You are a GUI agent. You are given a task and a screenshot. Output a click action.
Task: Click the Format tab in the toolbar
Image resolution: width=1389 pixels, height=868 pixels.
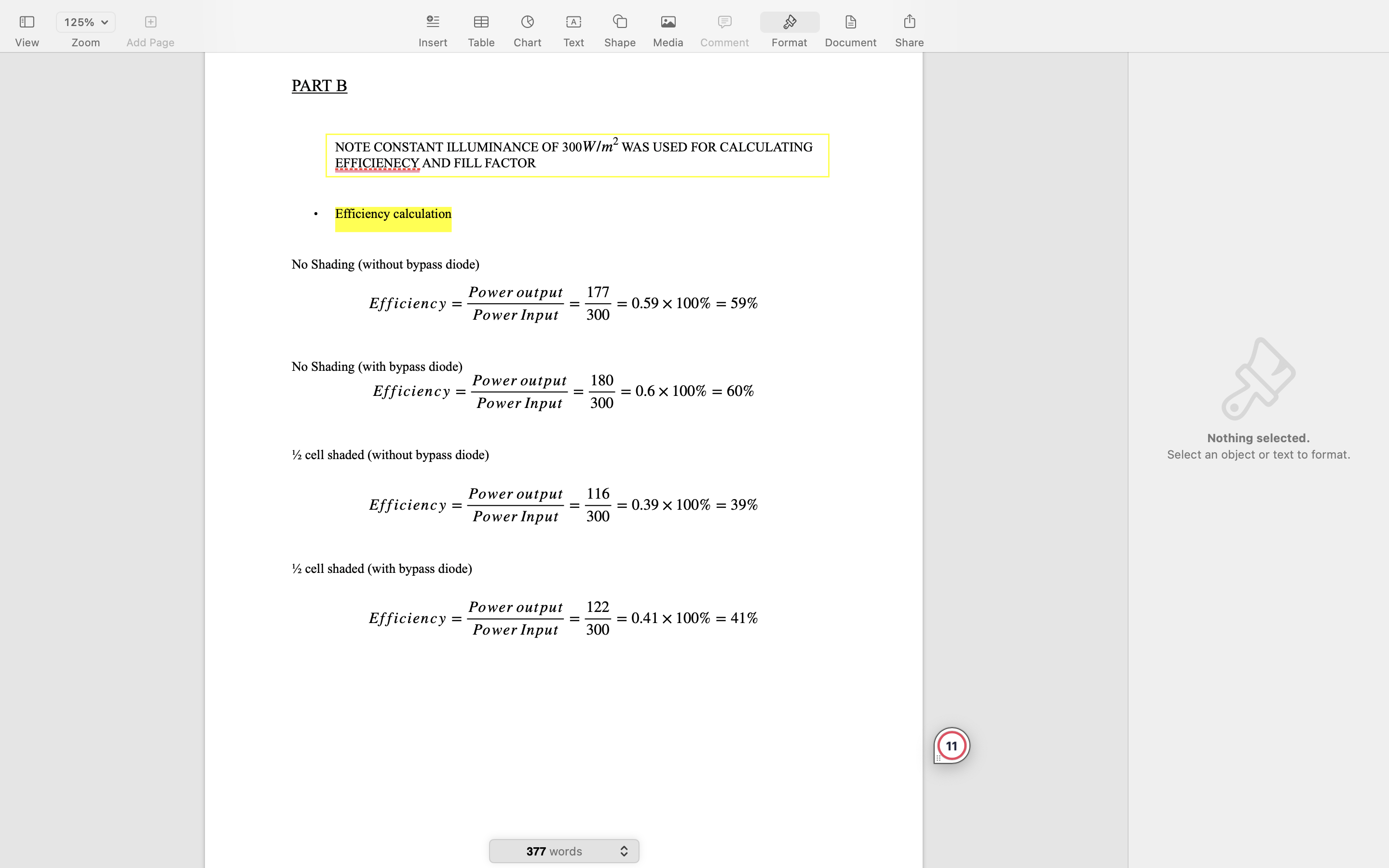(789, 27)
